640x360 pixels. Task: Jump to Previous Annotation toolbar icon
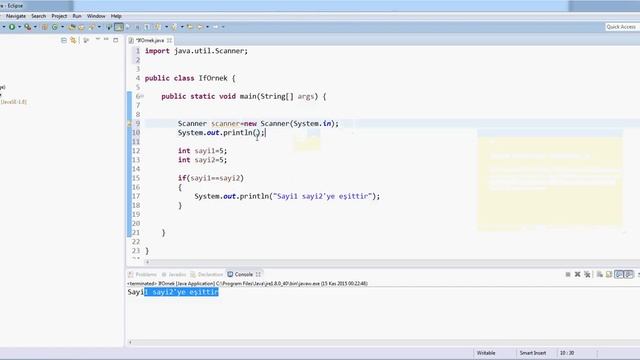click(174, 27)
